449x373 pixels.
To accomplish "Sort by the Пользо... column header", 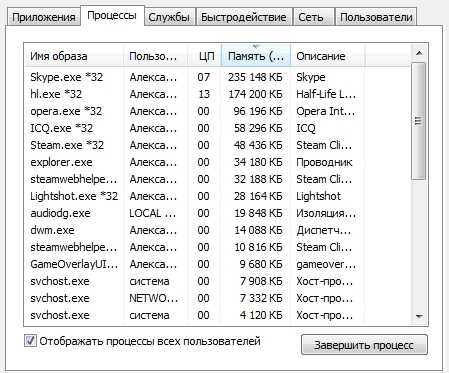I will coord(155,56).
